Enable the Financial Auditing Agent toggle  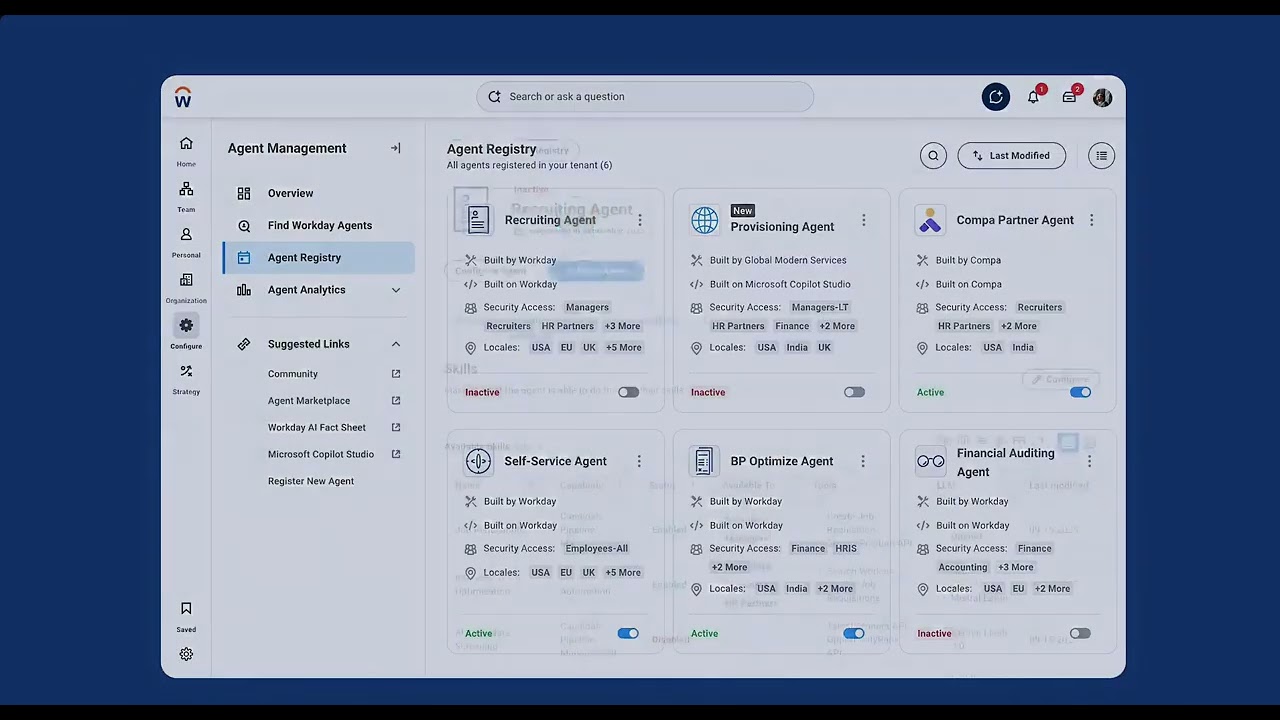[x=1080, y=633]
